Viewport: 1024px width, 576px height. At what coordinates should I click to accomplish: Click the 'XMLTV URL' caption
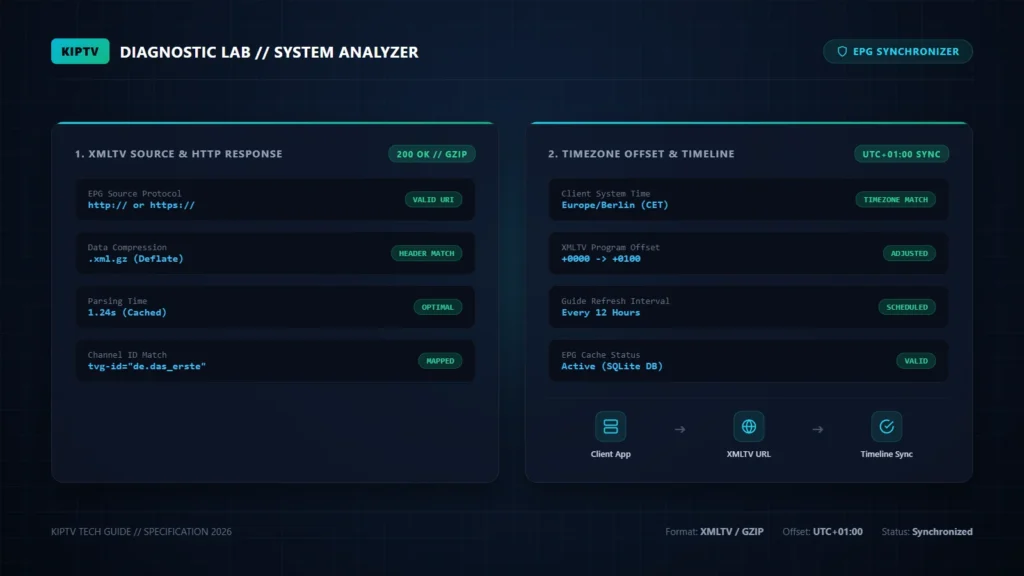pyautogui.click(x=748, y=454)
